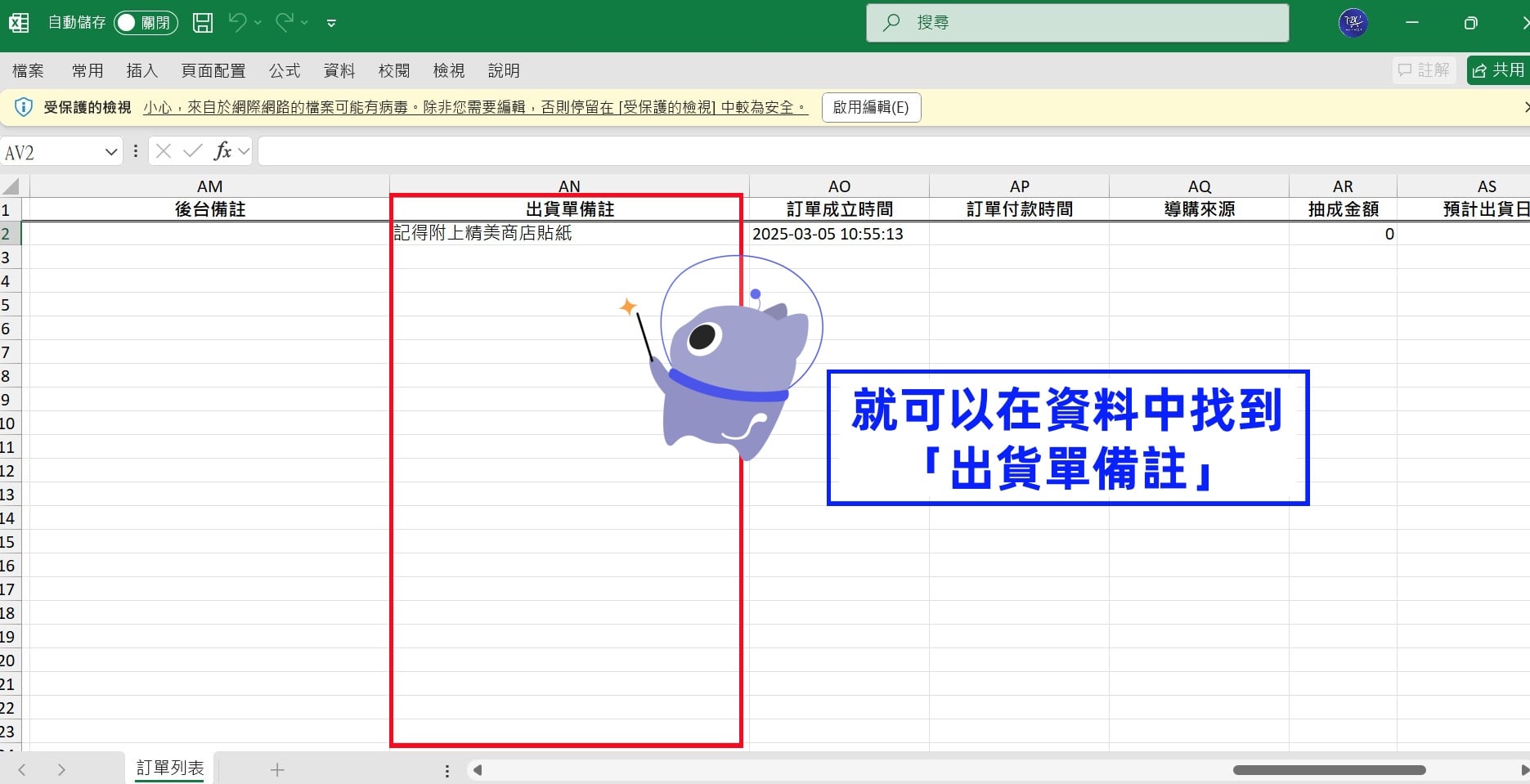Click the 啟用編輯(E) button

pyautogui.click(x=871, y=107)
